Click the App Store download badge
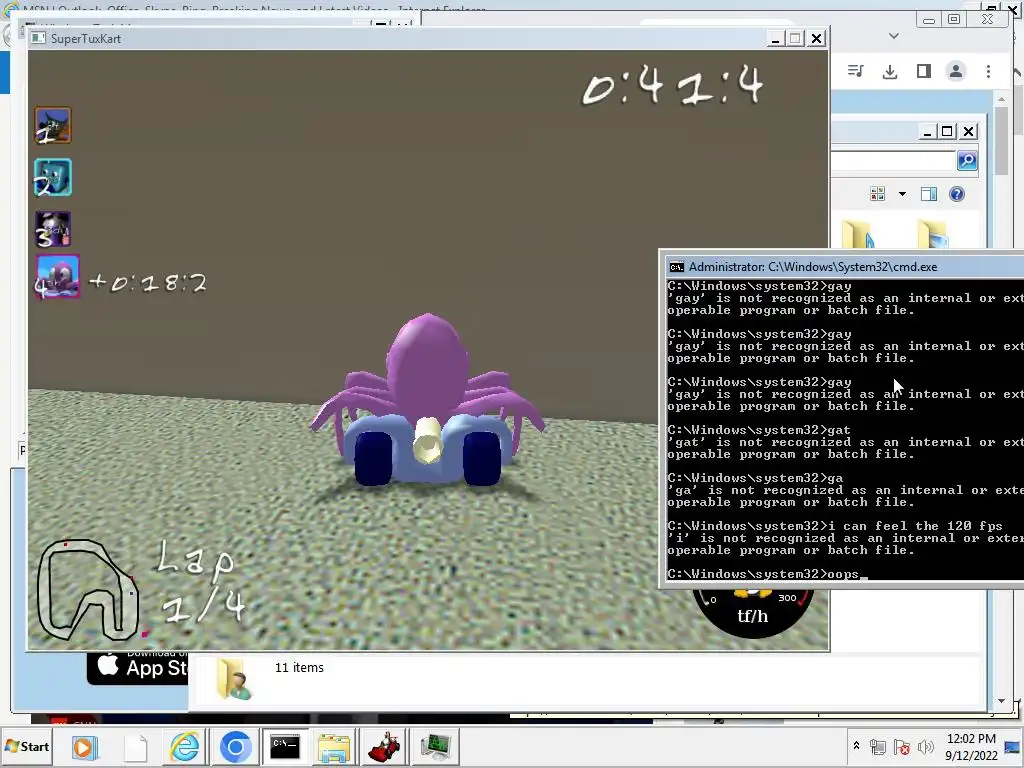1024x768 pixels. [138, 667]
